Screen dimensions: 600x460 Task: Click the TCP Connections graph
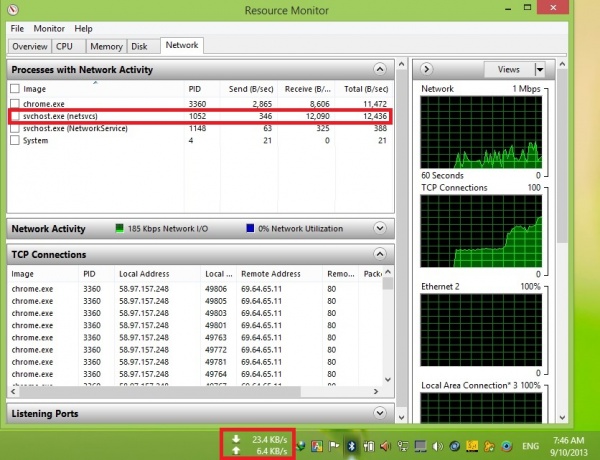[x=481, y=231]
